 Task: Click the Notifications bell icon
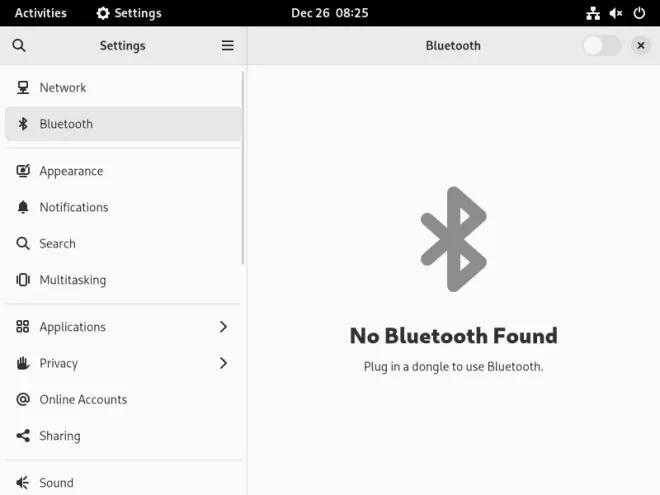pyautogui.click(x=23, y=207)
